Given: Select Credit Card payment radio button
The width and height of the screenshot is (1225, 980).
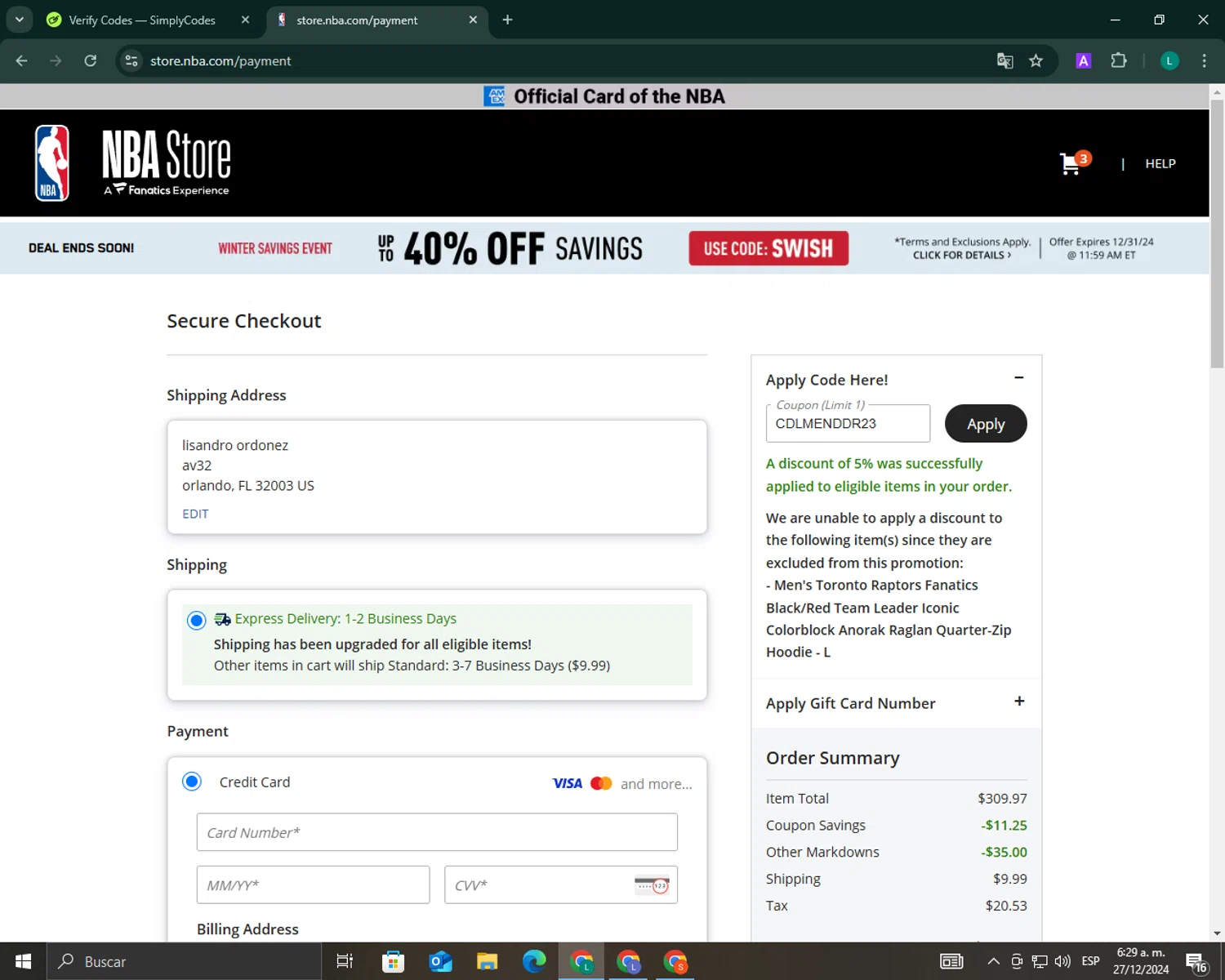Looking at the screenshot, I should tap(192, 782).
